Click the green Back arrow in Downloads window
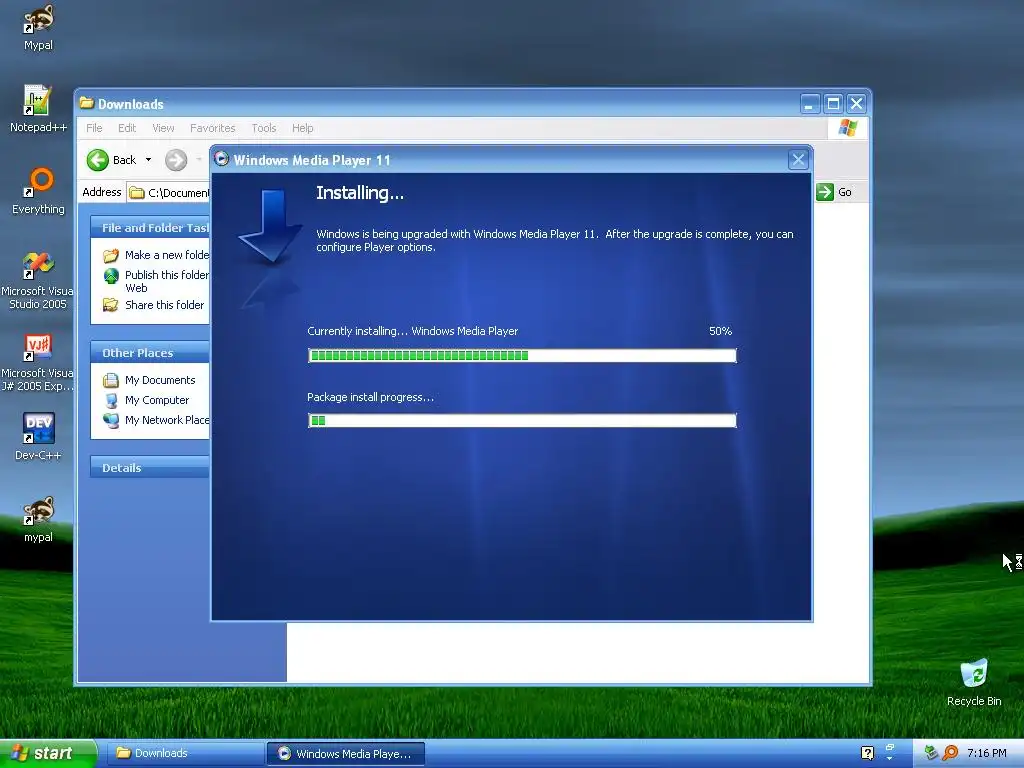Viewport: 1024px width, 768px height. coord(98,160)
